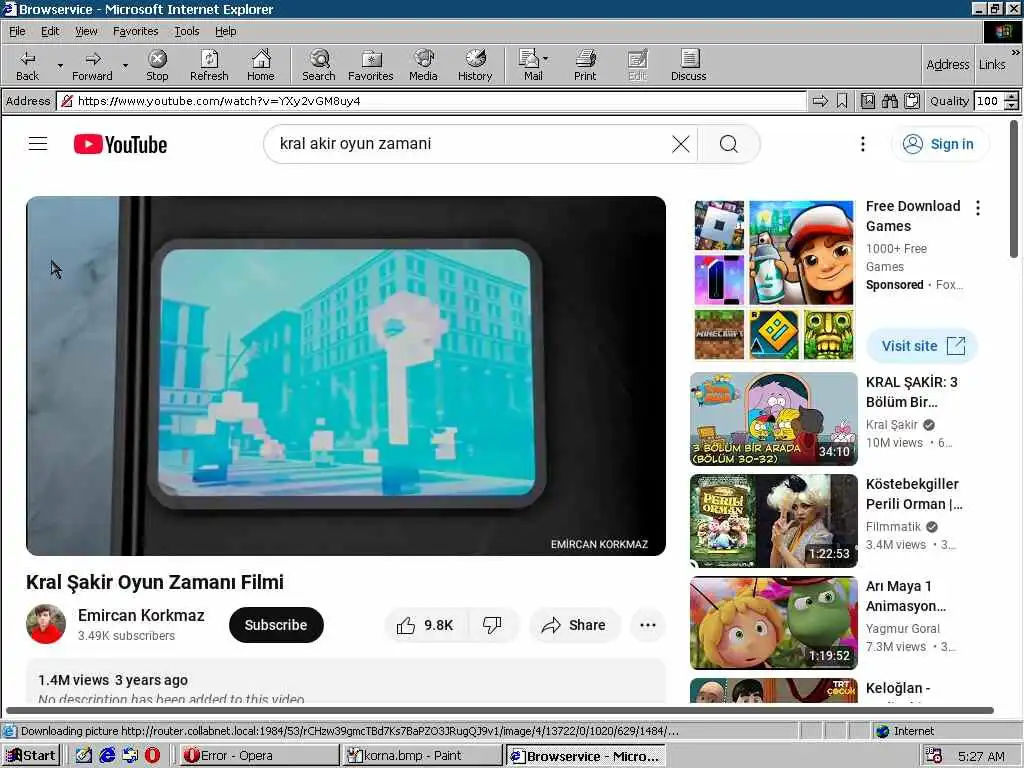This screenshot has width=1024, height=768.
Task: Click the IE address URL field
Action: (x=431, y=101)
